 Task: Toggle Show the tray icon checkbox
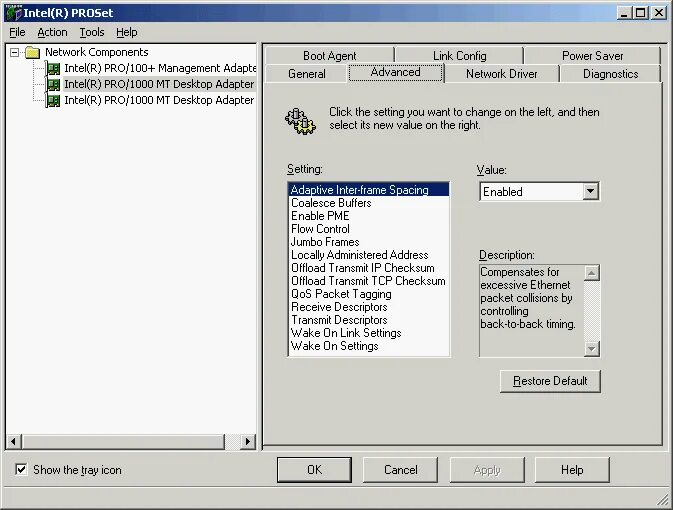21,469
